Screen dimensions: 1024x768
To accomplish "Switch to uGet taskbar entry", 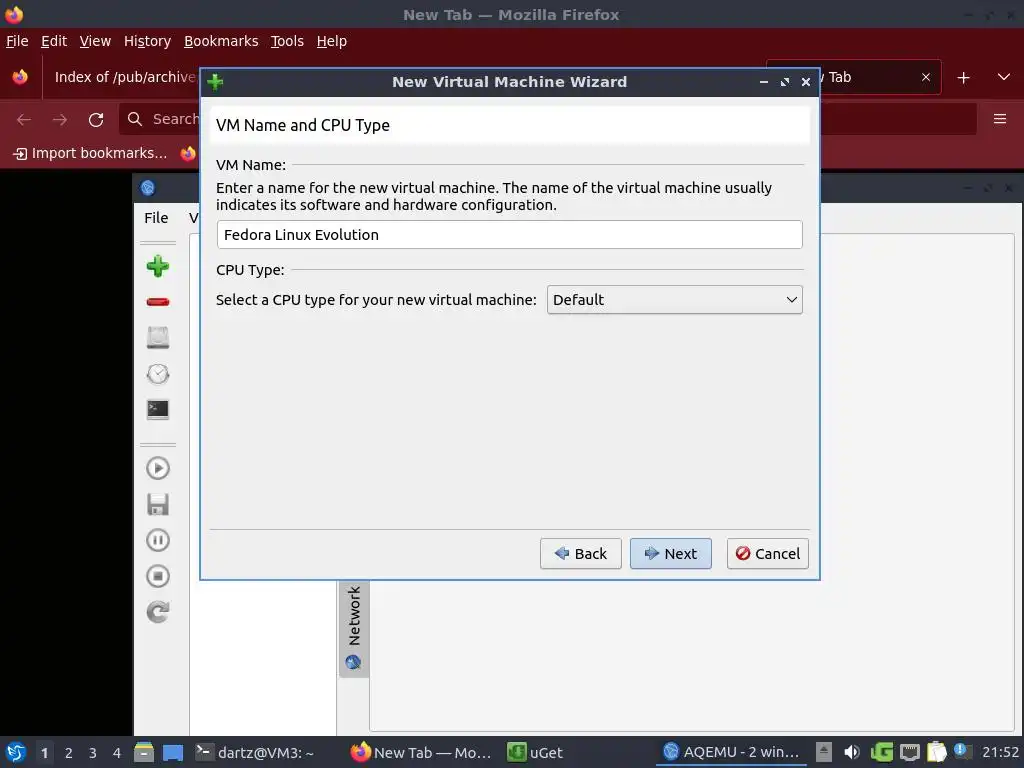I will [x=536, y=752].
